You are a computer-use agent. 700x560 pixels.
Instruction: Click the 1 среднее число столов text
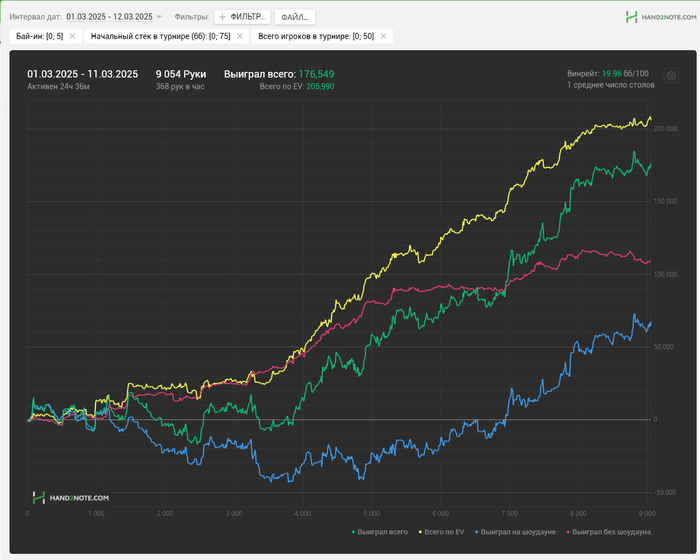click(x=611, y=85)
